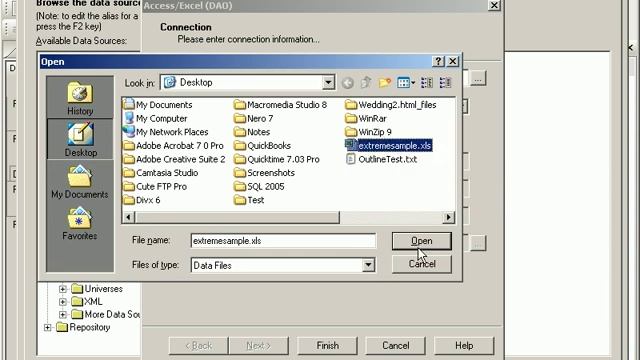The image size is (640, 360).
Task: Switch to list view icon
Action: coord(427,83)
